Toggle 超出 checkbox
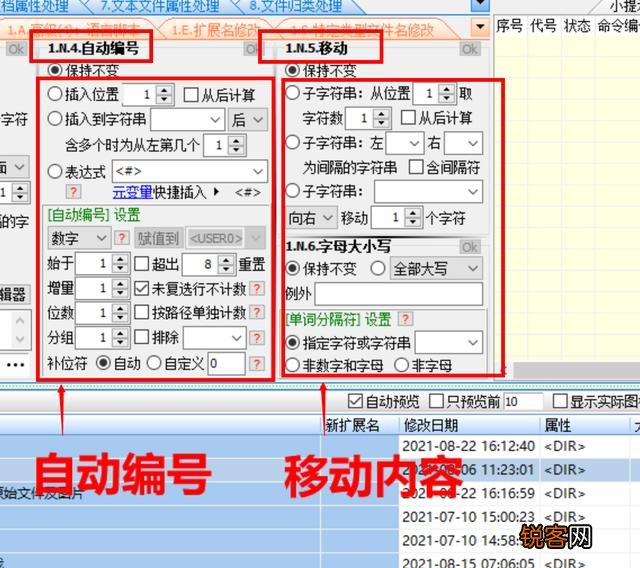This screenshot has height=568, width=640. click(141, 264)
